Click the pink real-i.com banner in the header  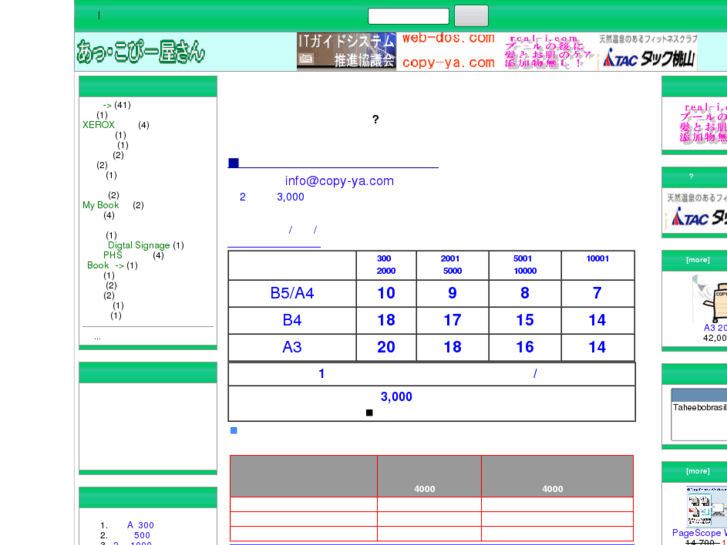click(x=549, y=51)
